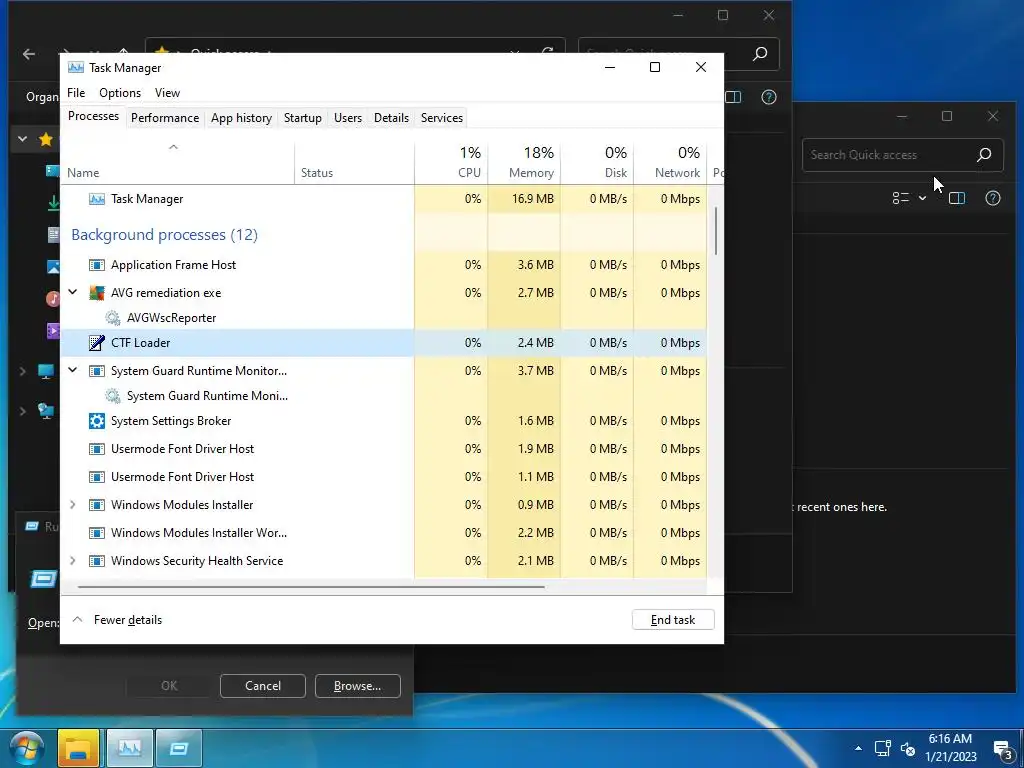Click the clock showing 6:16 AM

[x=951, y=748]
